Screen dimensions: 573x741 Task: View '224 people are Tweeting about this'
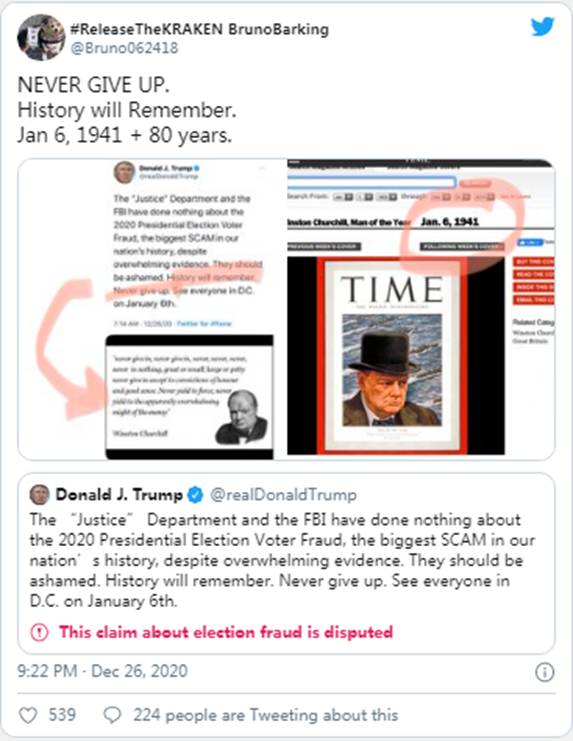tap(265, 715)
